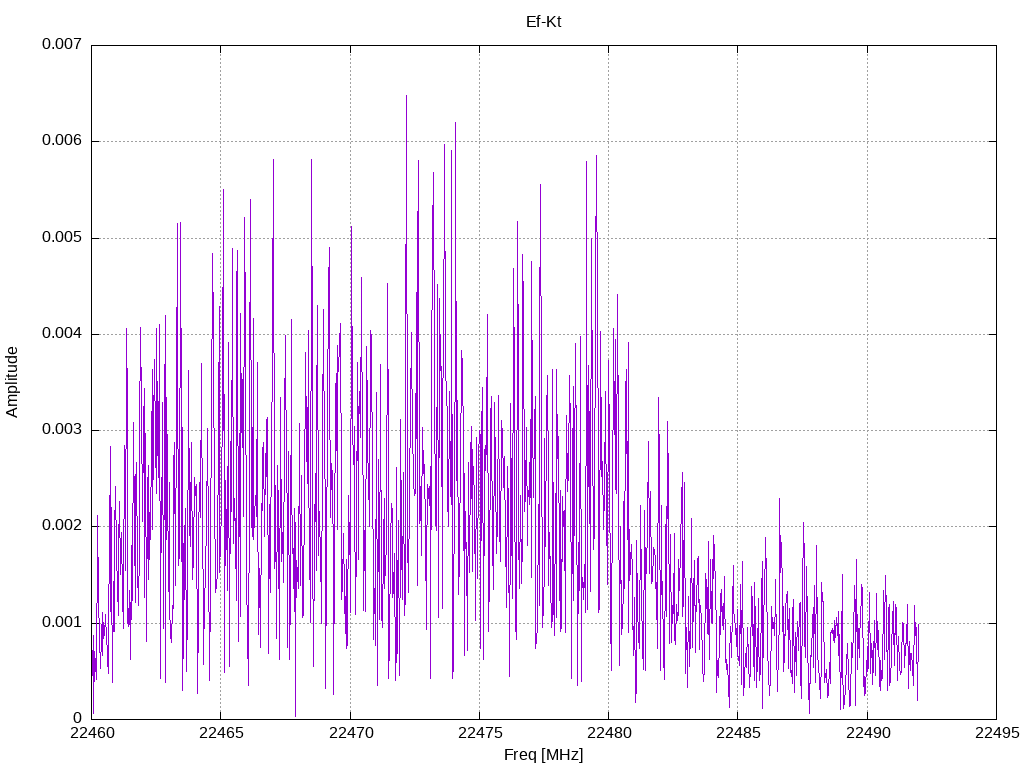This screenshot has width=1024, height=768.
Task: Click the y-axis tick value 0.001
Action: tap(62, 622)
